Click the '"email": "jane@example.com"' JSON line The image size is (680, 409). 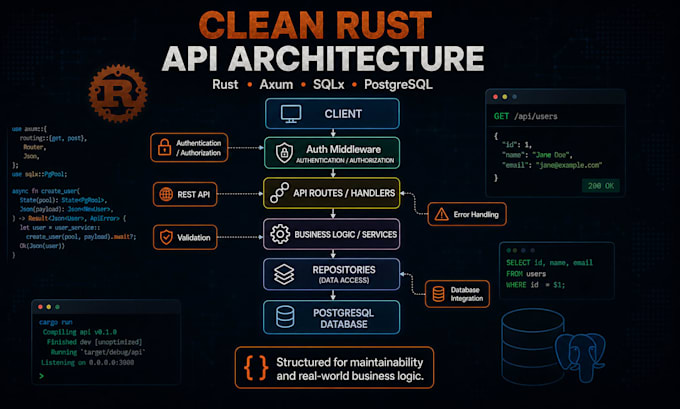(x=552, y=165)
